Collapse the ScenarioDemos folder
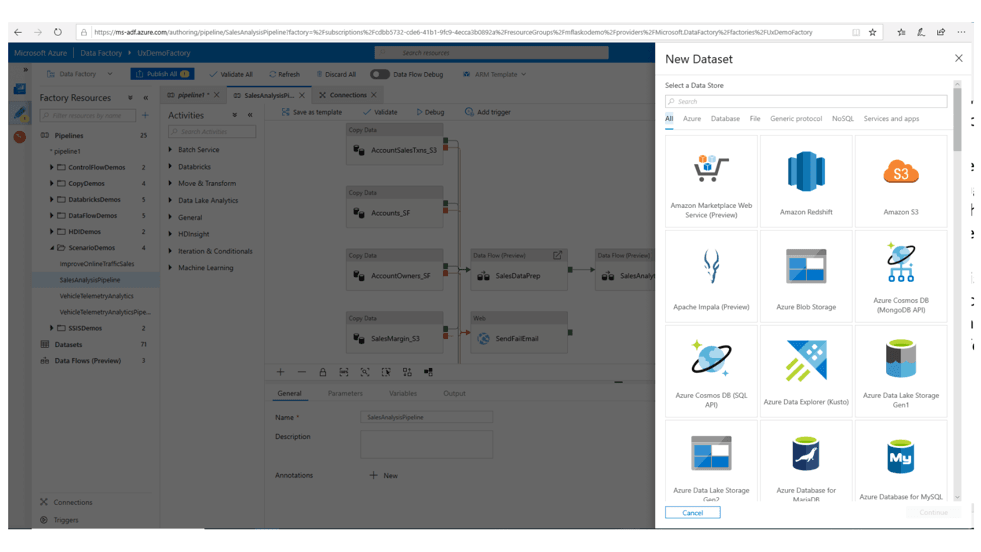This screenshot has width=981, height=552. tap(51, 248)
